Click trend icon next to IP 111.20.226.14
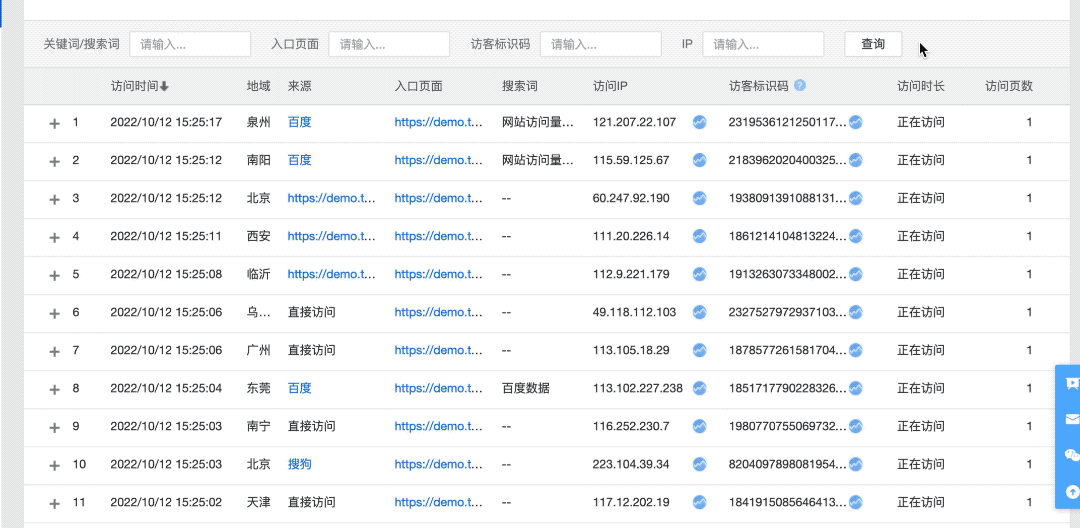The width and height of the screenshot is (1080, 528). click(699, 236)
